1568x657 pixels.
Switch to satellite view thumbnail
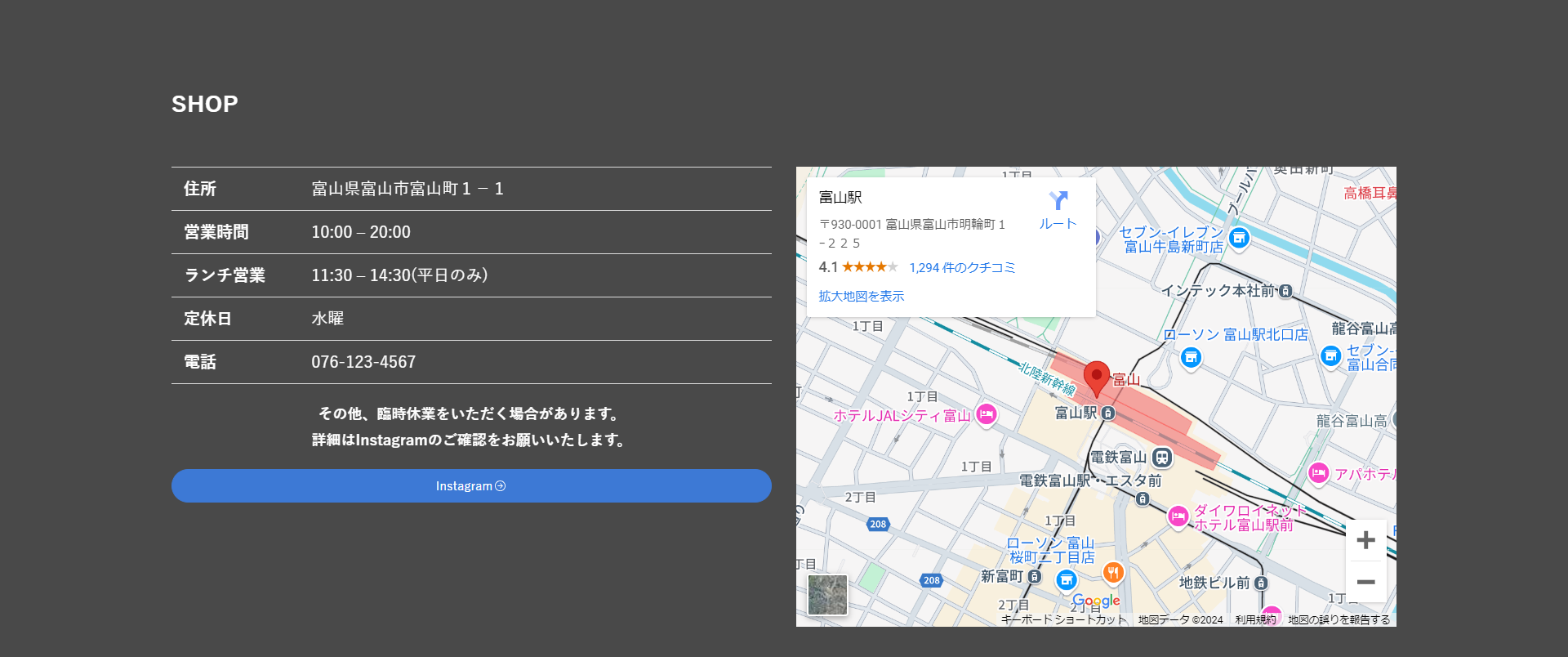coord(827,595)
